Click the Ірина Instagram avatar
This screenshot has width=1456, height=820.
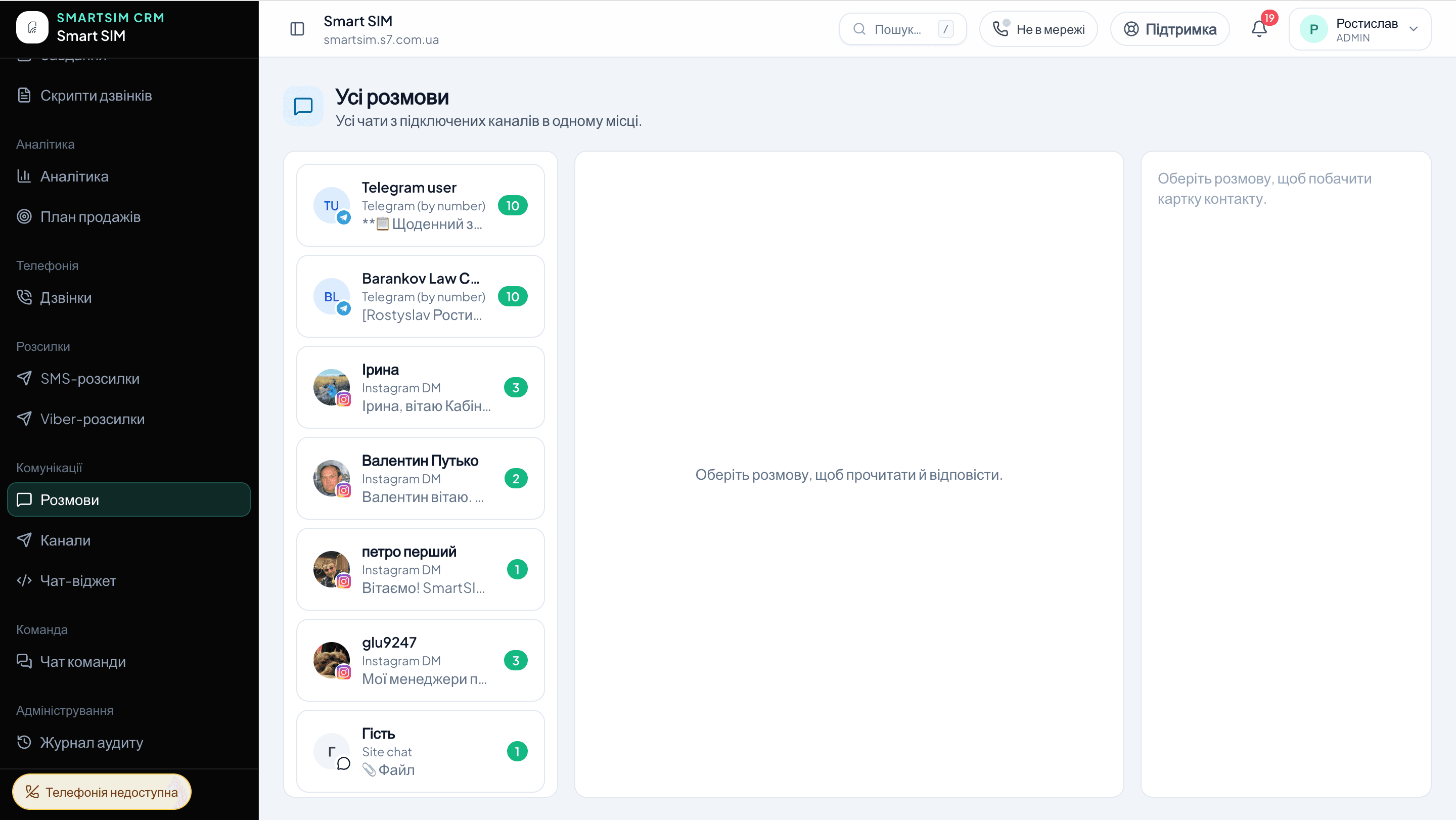coord(332,388)
